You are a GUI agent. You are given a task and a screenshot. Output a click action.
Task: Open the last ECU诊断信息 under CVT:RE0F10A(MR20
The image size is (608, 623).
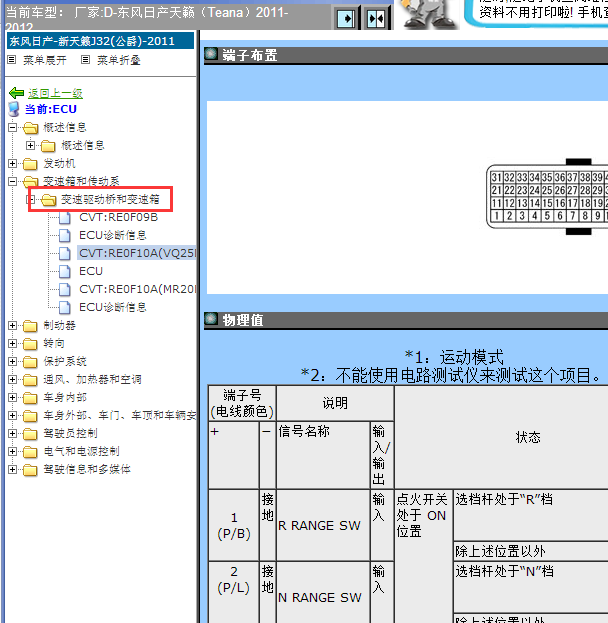coord(113,307)
